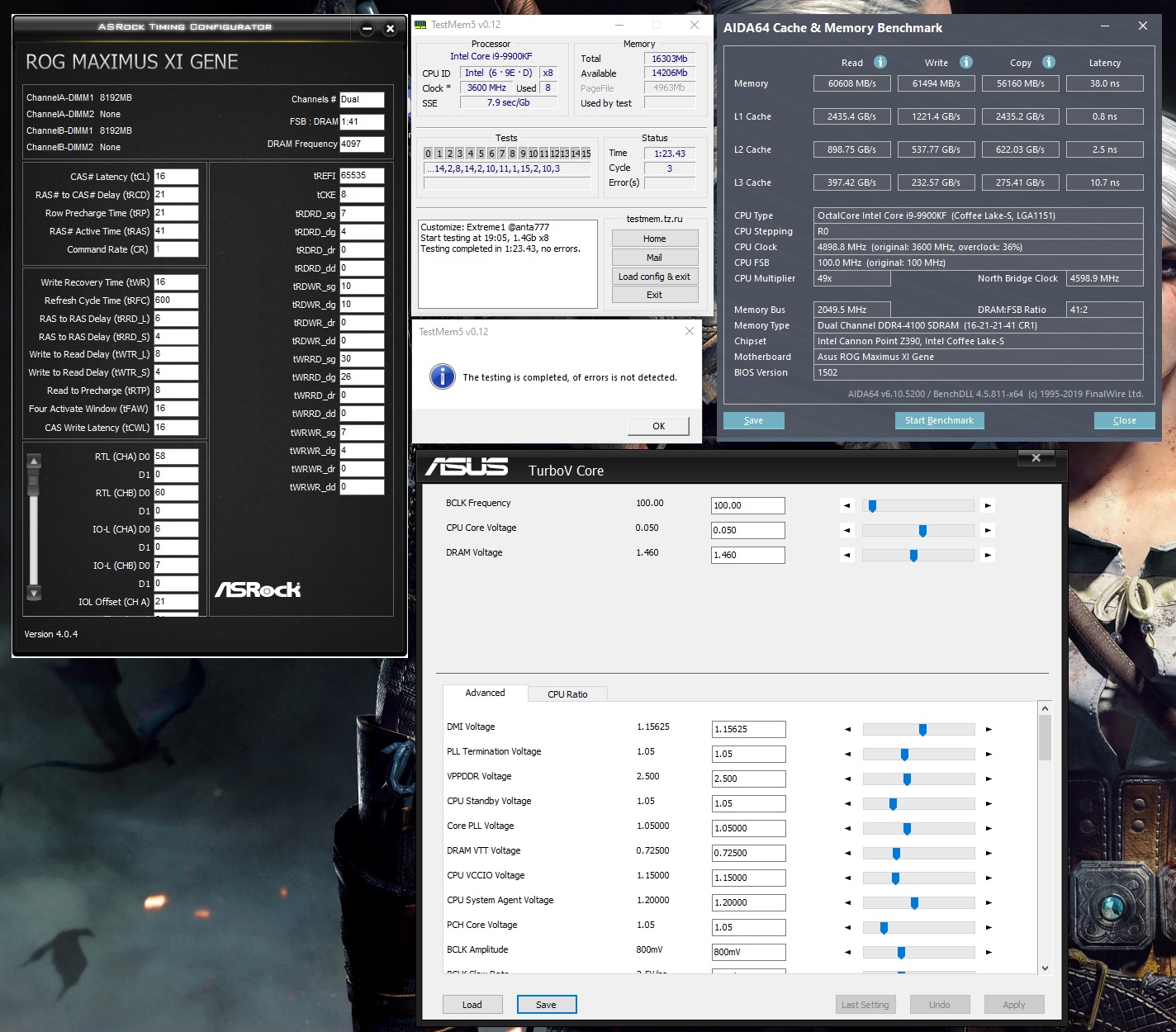Lower CPU Core Voltage using left arrow
Viewport: 1176px width, 1032px height.
[846, 530]
